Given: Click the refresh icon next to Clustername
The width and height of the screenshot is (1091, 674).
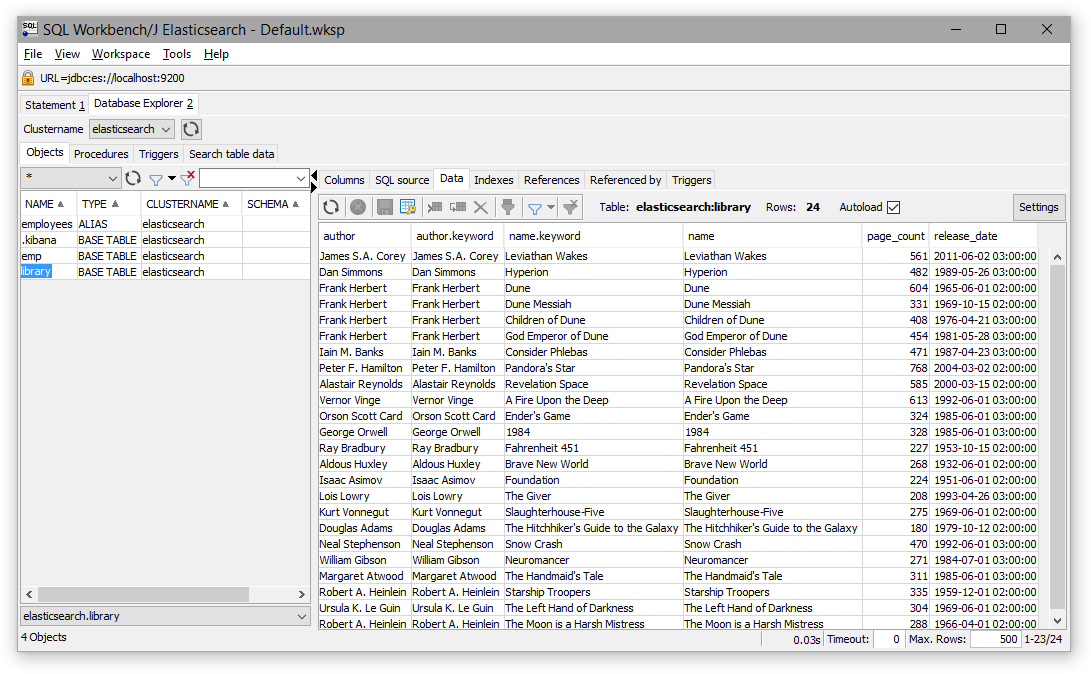Looking at the screenshot, I should [190, 128].
